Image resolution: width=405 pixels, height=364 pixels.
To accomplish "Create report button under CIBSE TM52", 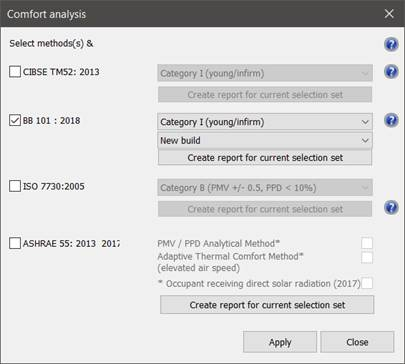I will coord(265,95).
